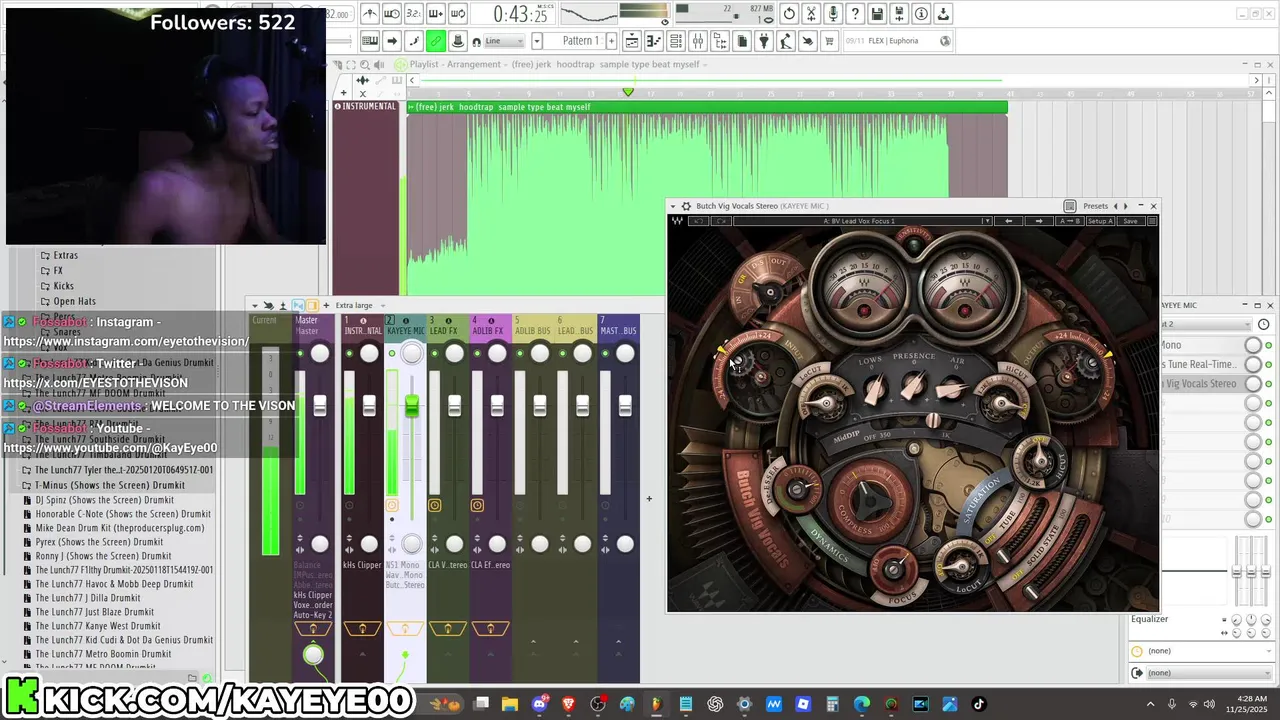This screenshot has height=720, width=1280.
Task: Mute the INSTRUMENTAL mixer track via its green light
Action: (x=348, y=354)
